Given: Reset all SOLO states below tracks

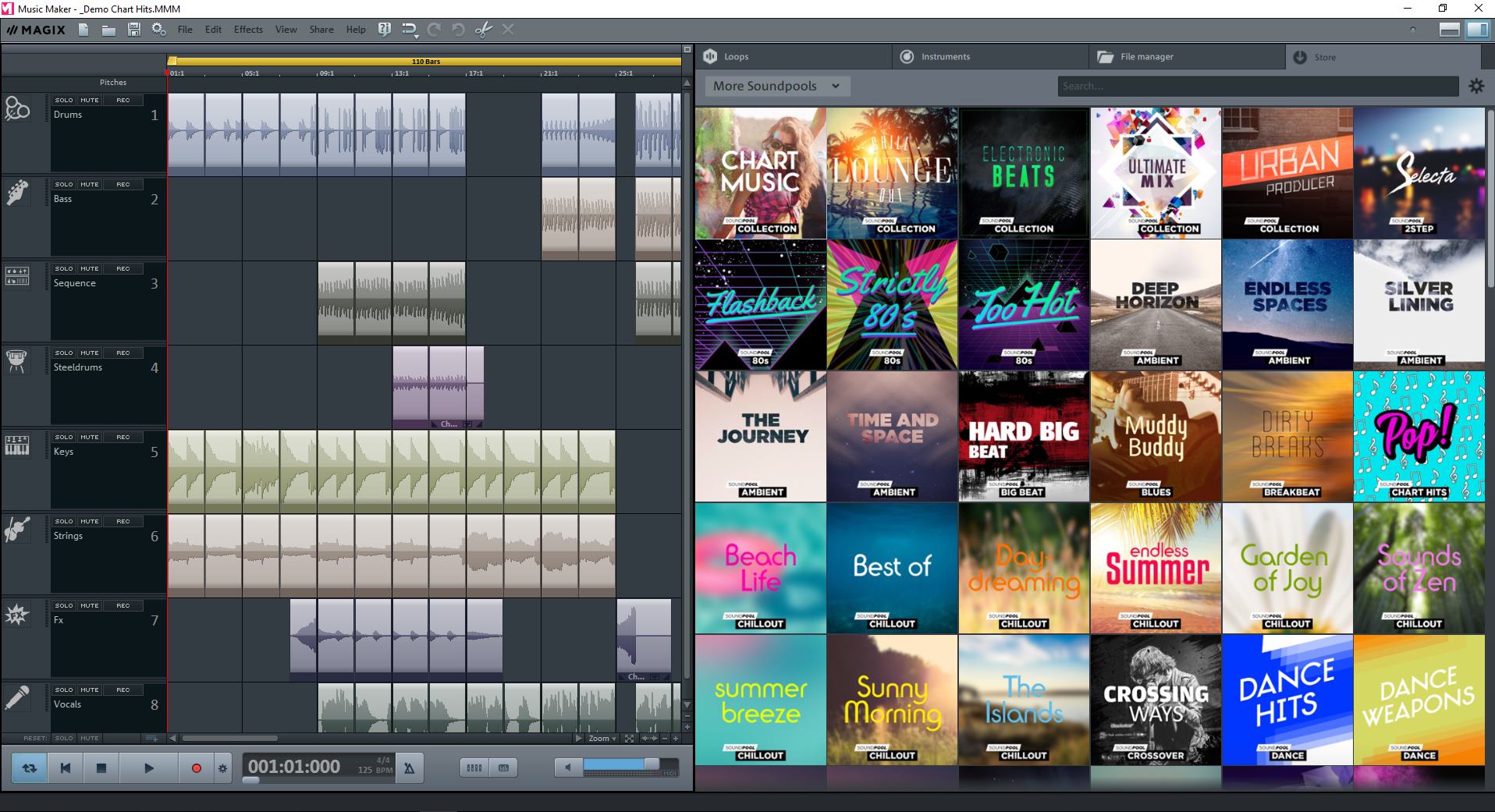Looking at the screenshot, I should [64, 738].
